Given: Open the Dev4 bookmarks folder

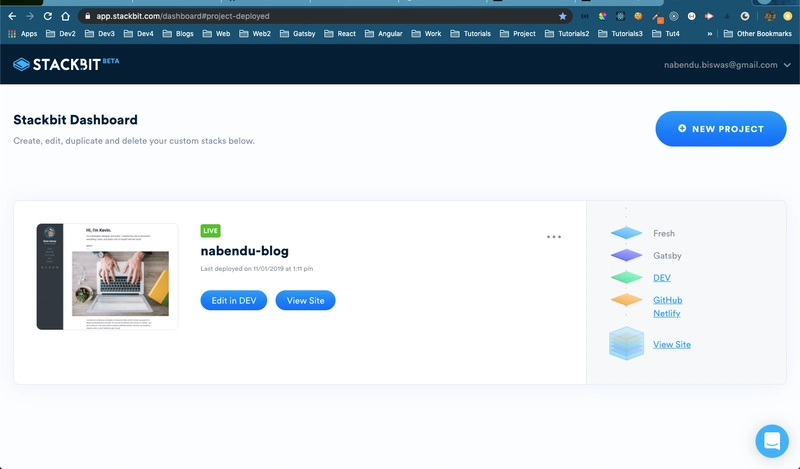Looking at the screenshot, I should click(x=139, y=34).
